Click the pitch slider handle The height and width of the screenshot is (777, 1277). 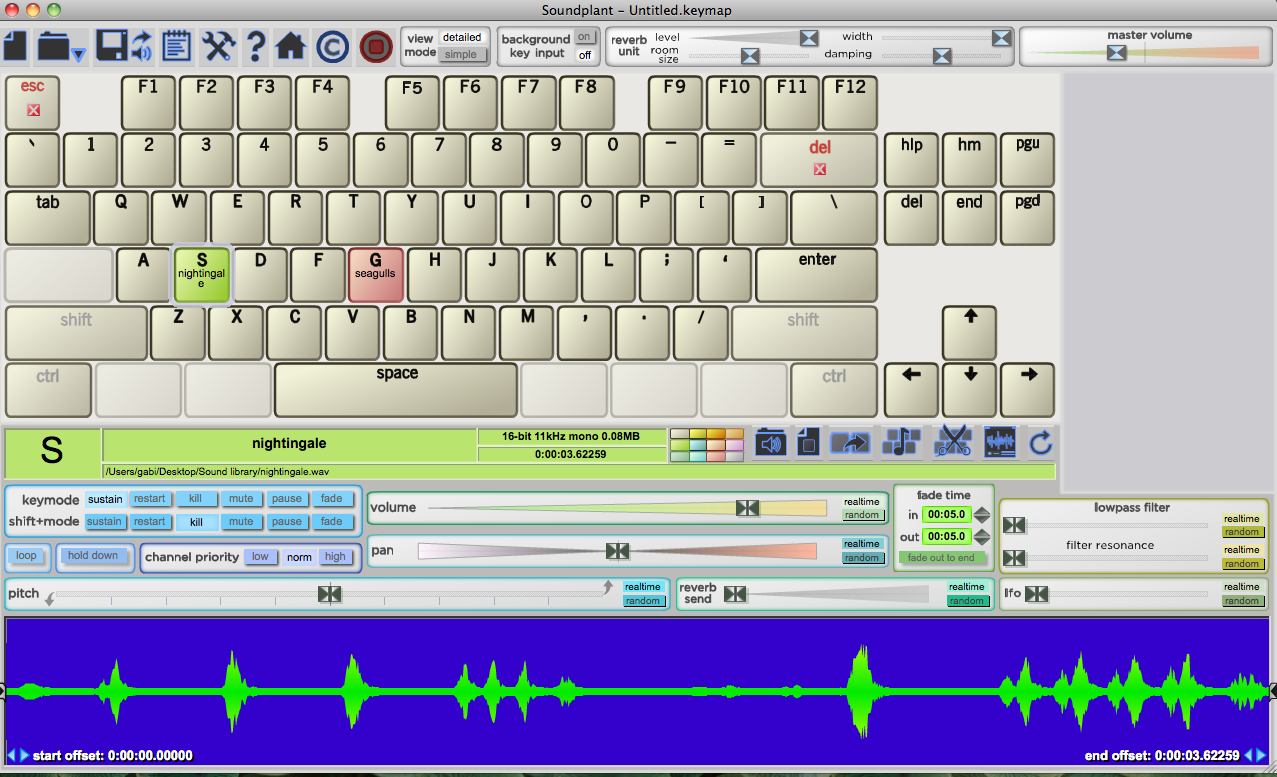pos(330,594)
